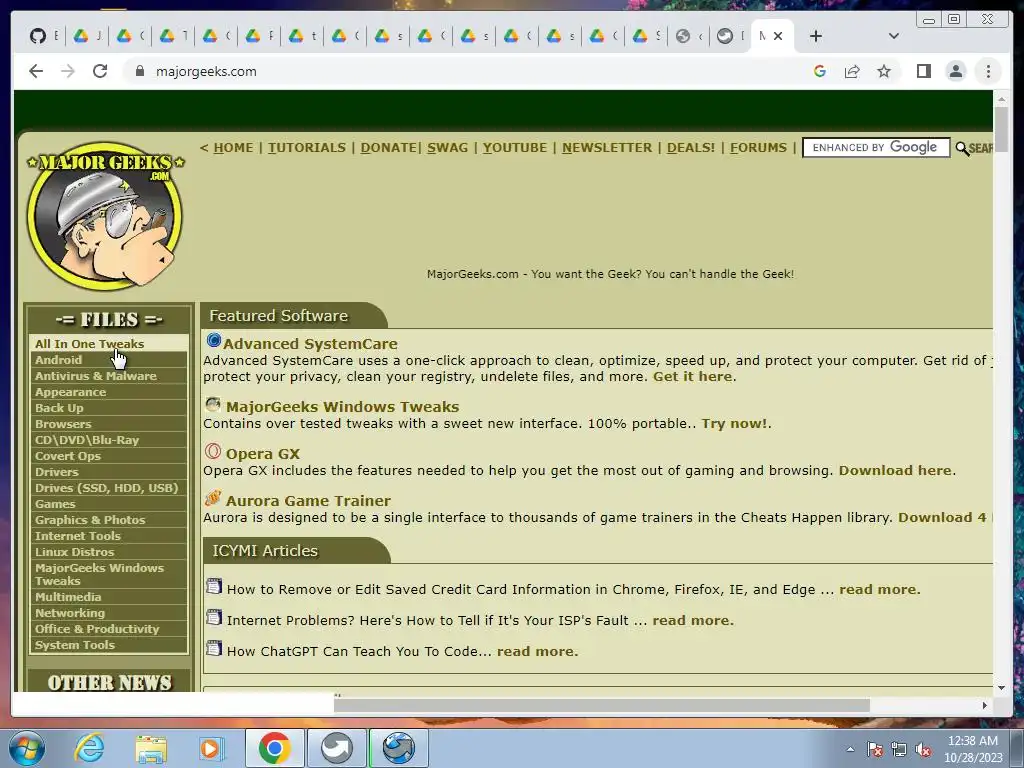The height and width of the screenshot is (768, 1024).
Task: View site information lock icon
Action: point(139,71)
